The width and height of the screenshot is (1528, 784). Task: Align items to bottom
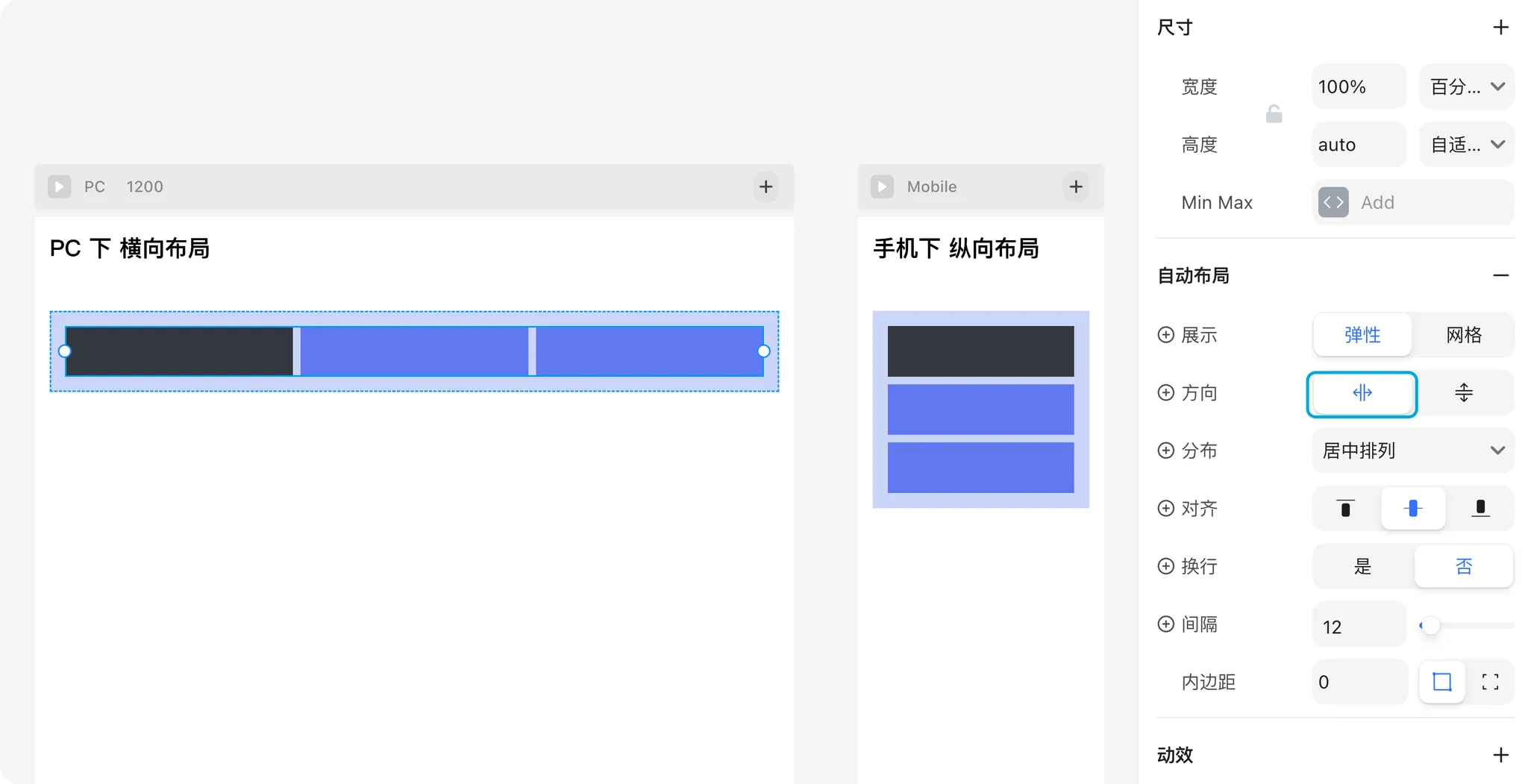tap(1480, 509)
